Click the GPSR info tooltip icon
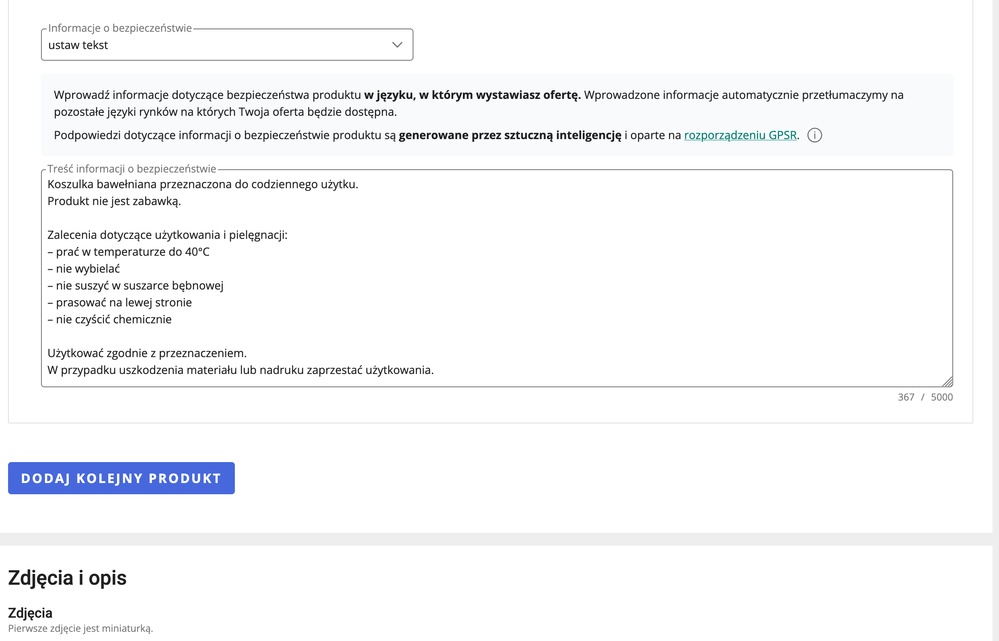 pos(815,135)
